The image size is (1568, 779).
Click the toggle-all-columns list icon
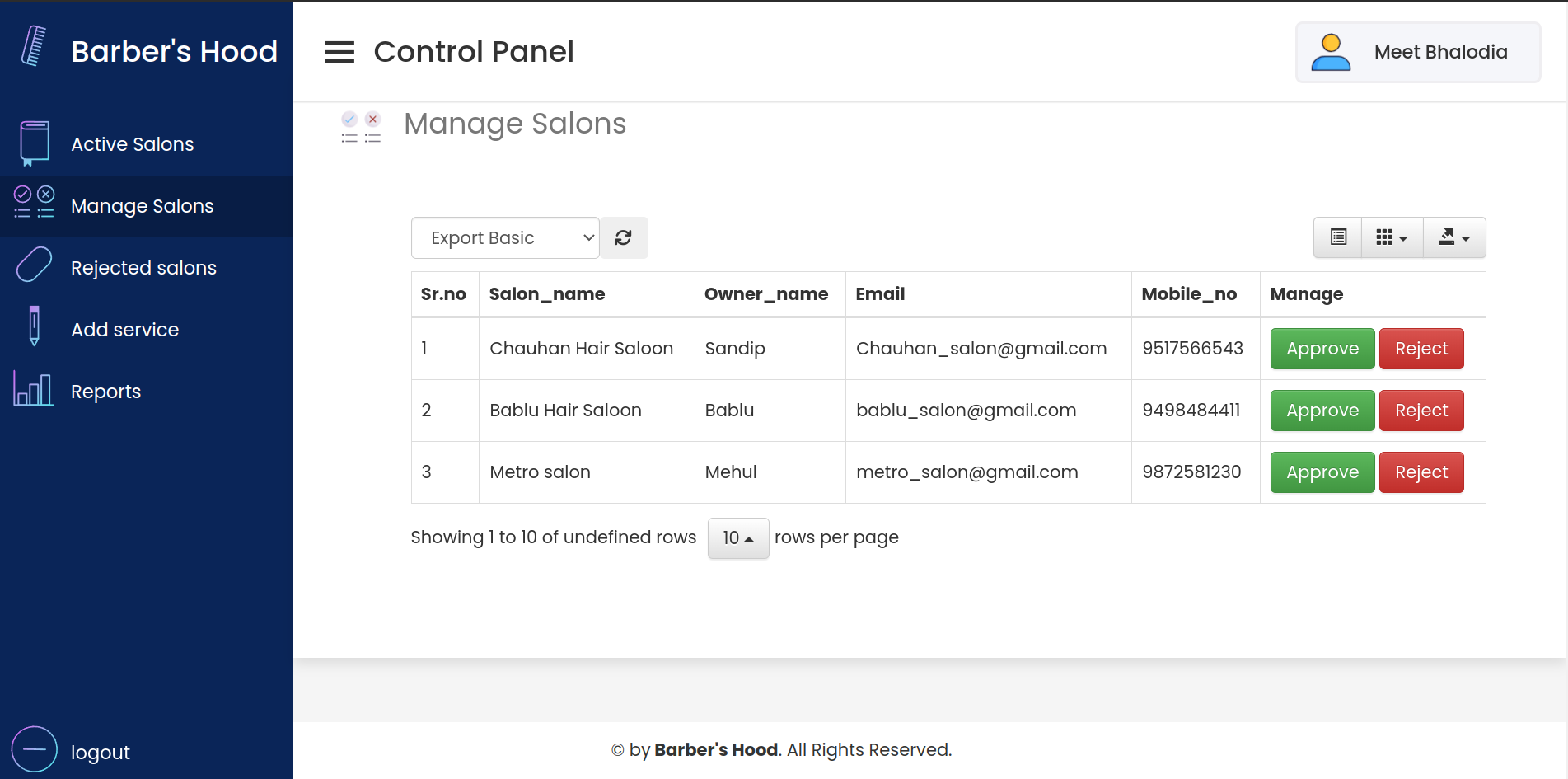[x=1336, y=237]
